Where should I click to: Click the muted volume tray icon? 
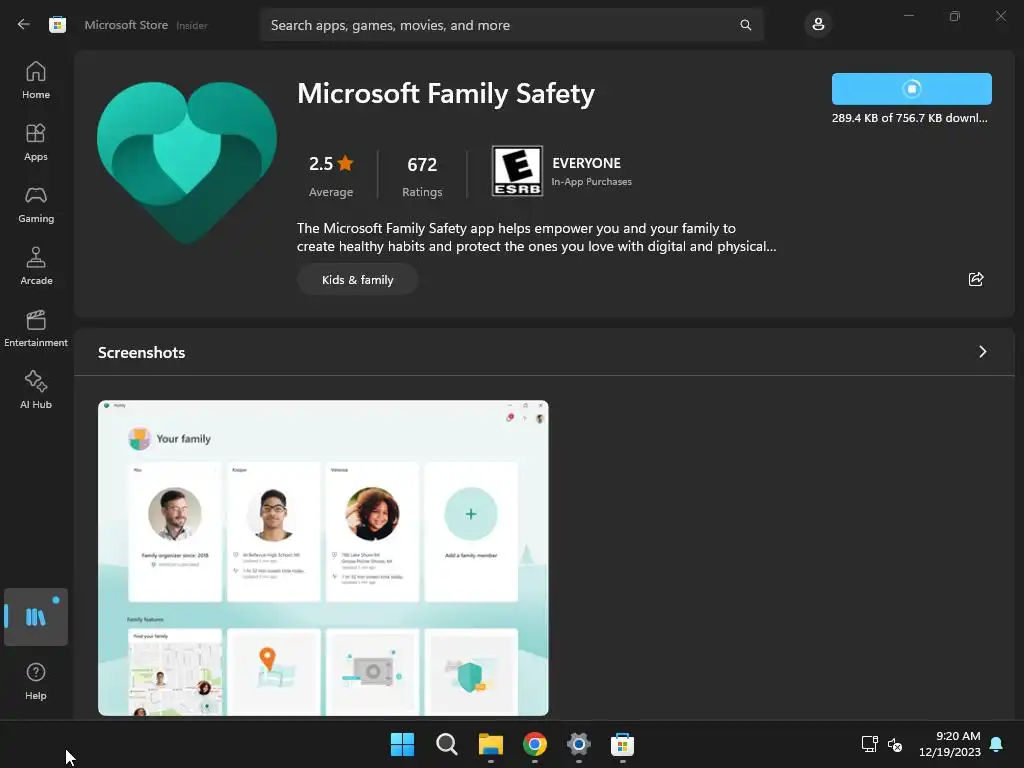895,744
